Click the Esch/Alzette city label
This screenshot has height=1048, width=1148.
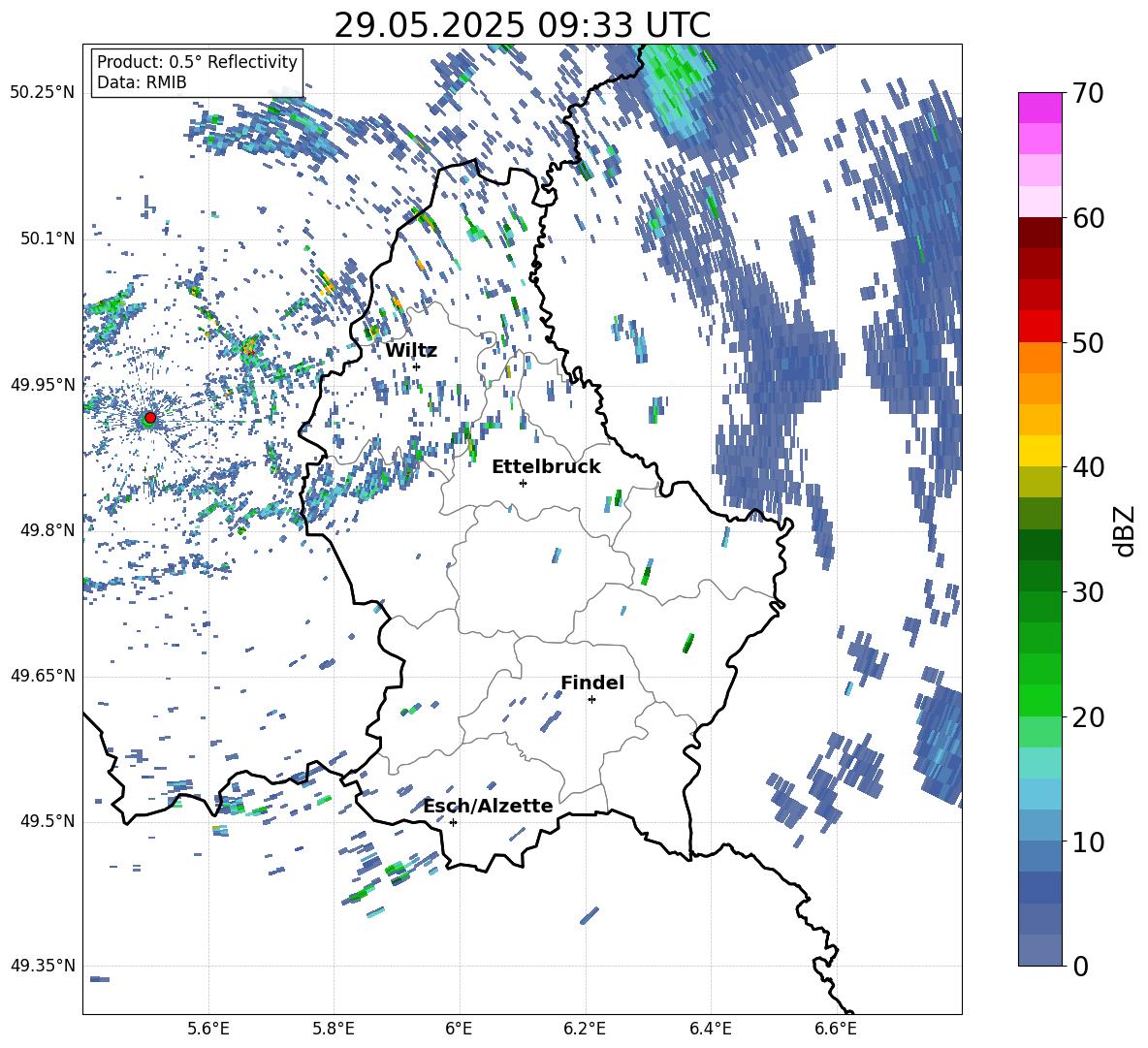tap(489, 806)
